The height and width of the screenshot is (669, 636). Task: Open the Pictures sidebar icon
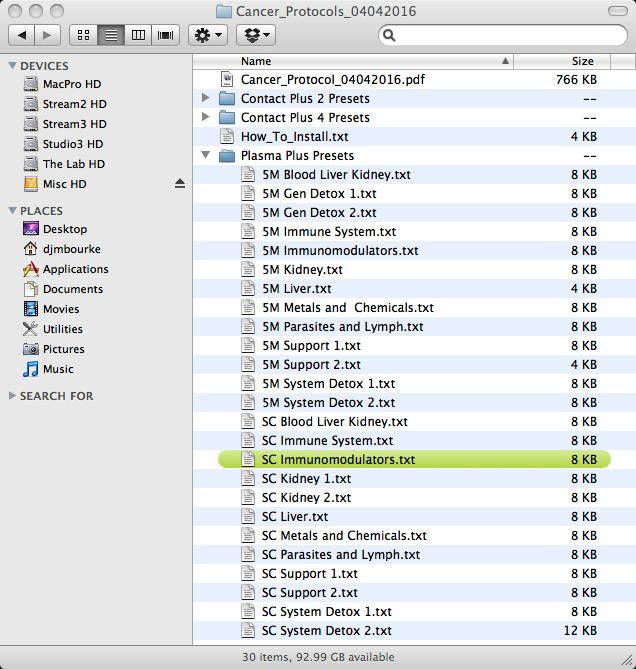[31, 349]
